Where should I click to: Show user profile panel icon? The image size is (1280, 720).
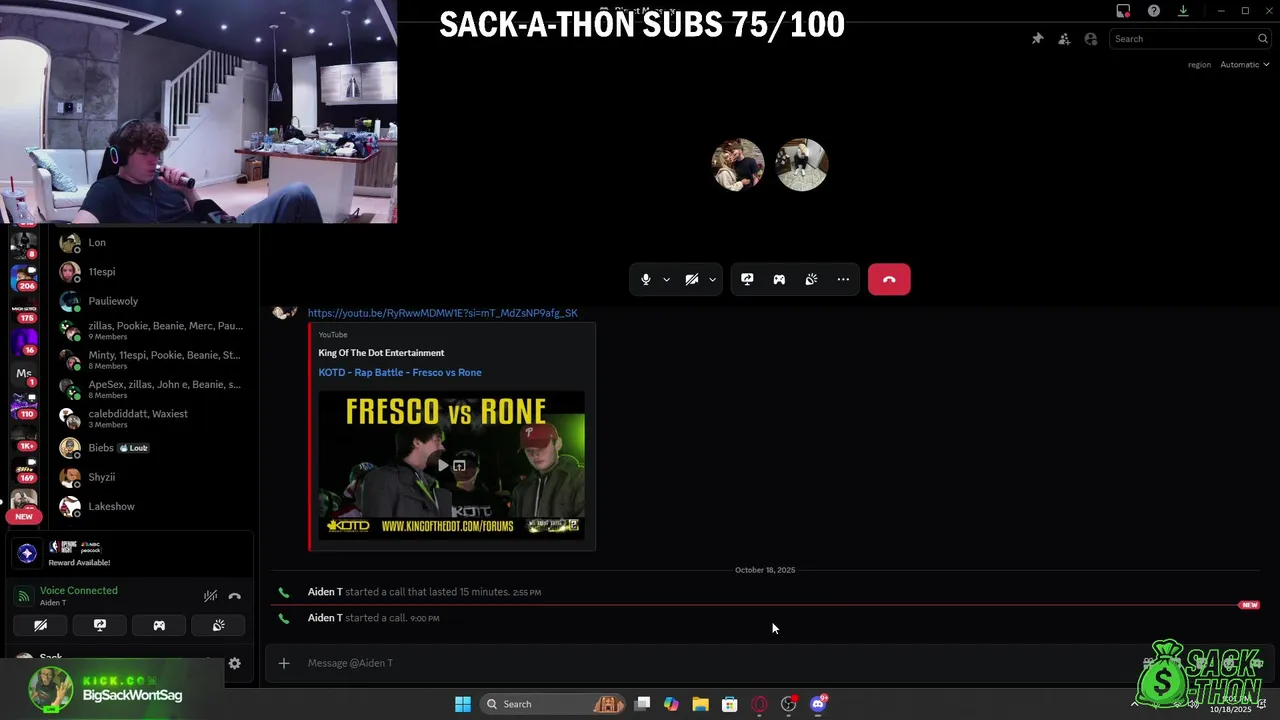point(1091,39)
